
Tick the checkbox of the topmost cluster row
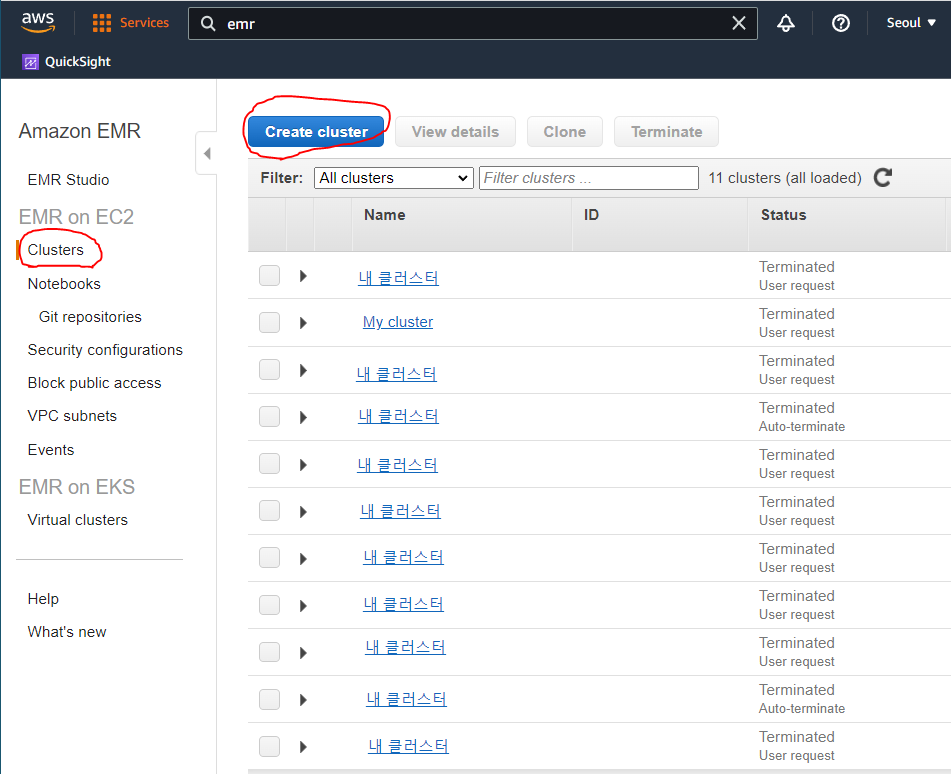tap(269, 275)
